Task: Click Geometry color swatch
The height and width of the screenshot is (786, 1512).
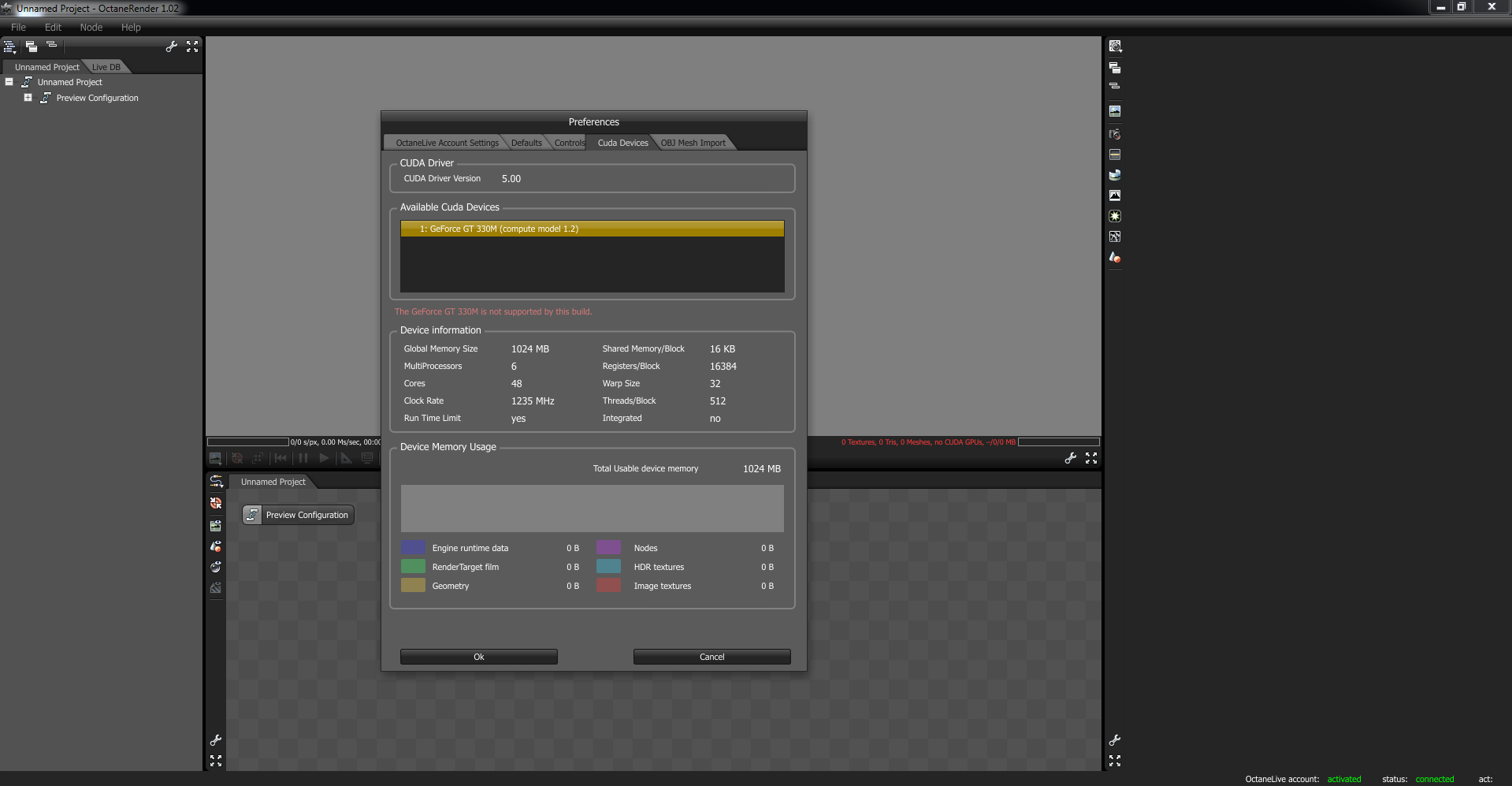Action: coord(413,586)
